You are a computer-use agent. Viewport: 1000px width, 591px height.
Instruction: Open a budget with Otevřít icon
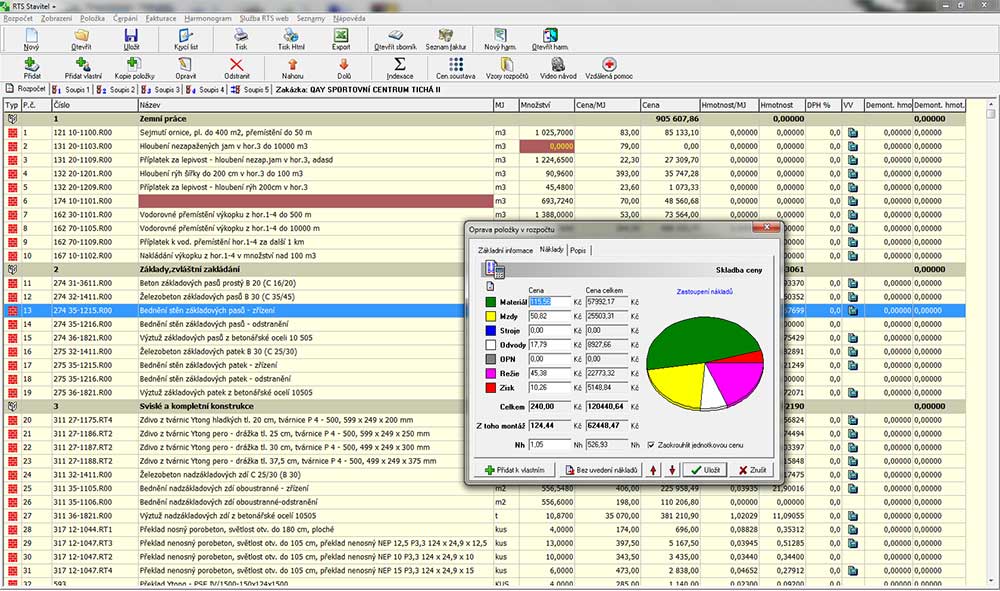click(x=81, y=35)
